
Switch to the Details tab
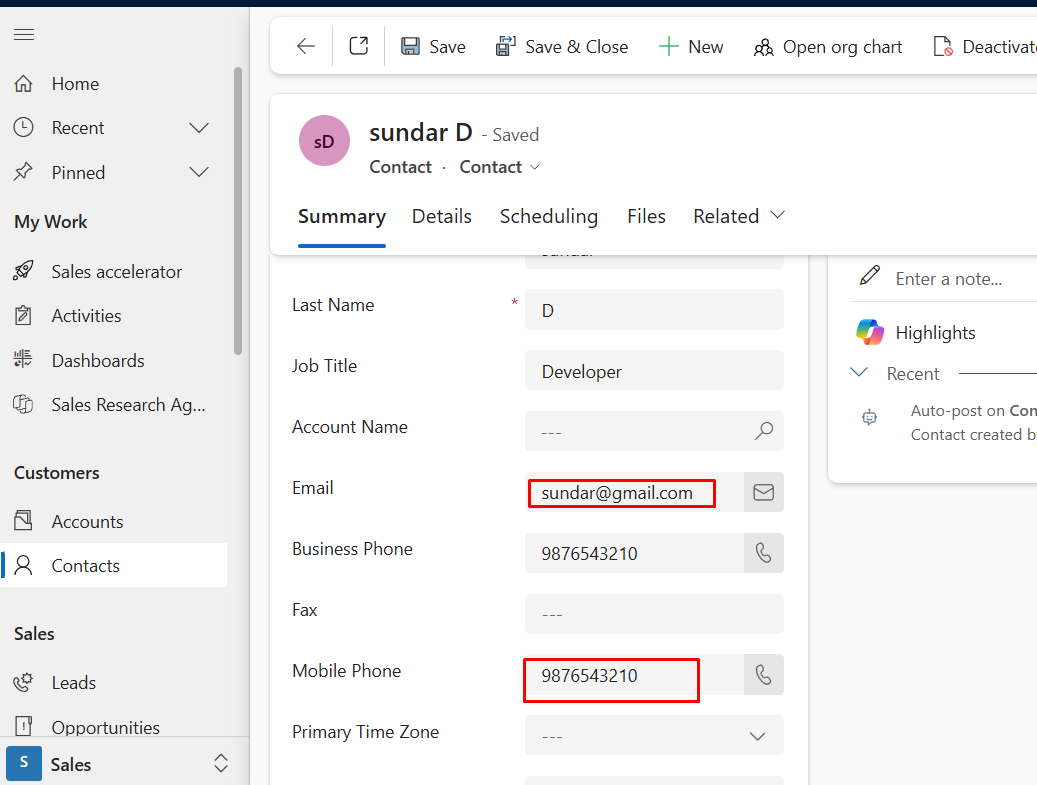click(442, 217)
